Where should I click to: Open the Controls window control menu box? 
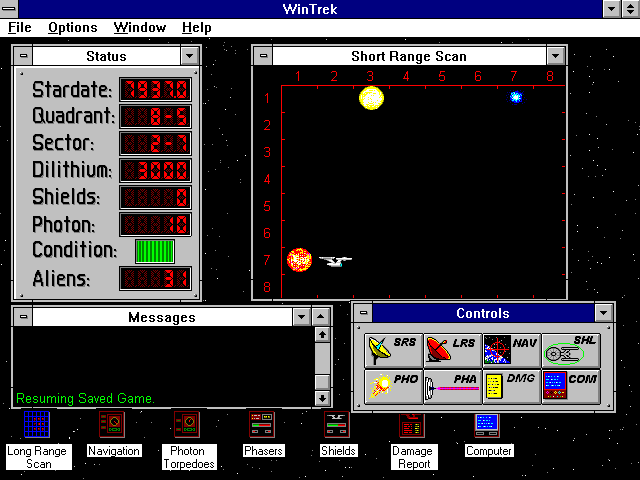(363, 313)
